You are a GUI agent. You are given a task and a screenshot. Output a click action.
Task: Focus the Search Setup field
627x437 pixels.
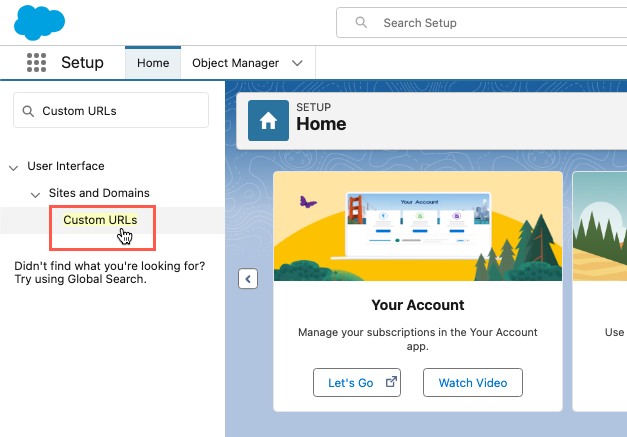click(x=480, y=23)
